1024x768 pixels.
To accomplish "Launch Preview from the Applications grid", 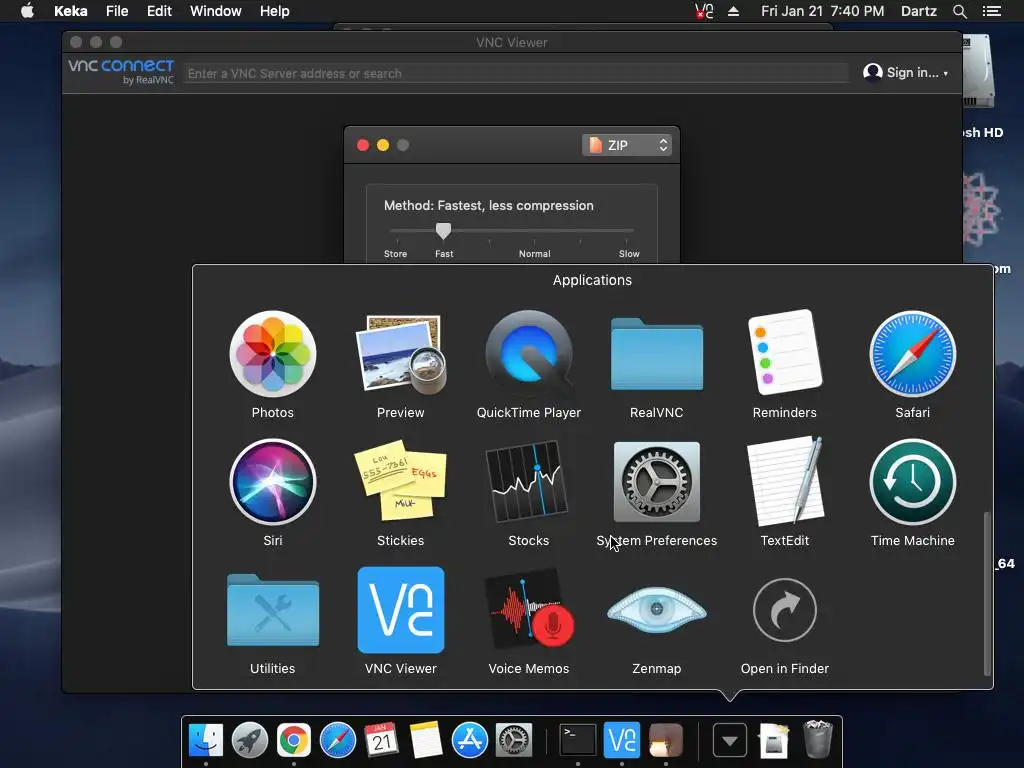I will click(x=401, y=354).
